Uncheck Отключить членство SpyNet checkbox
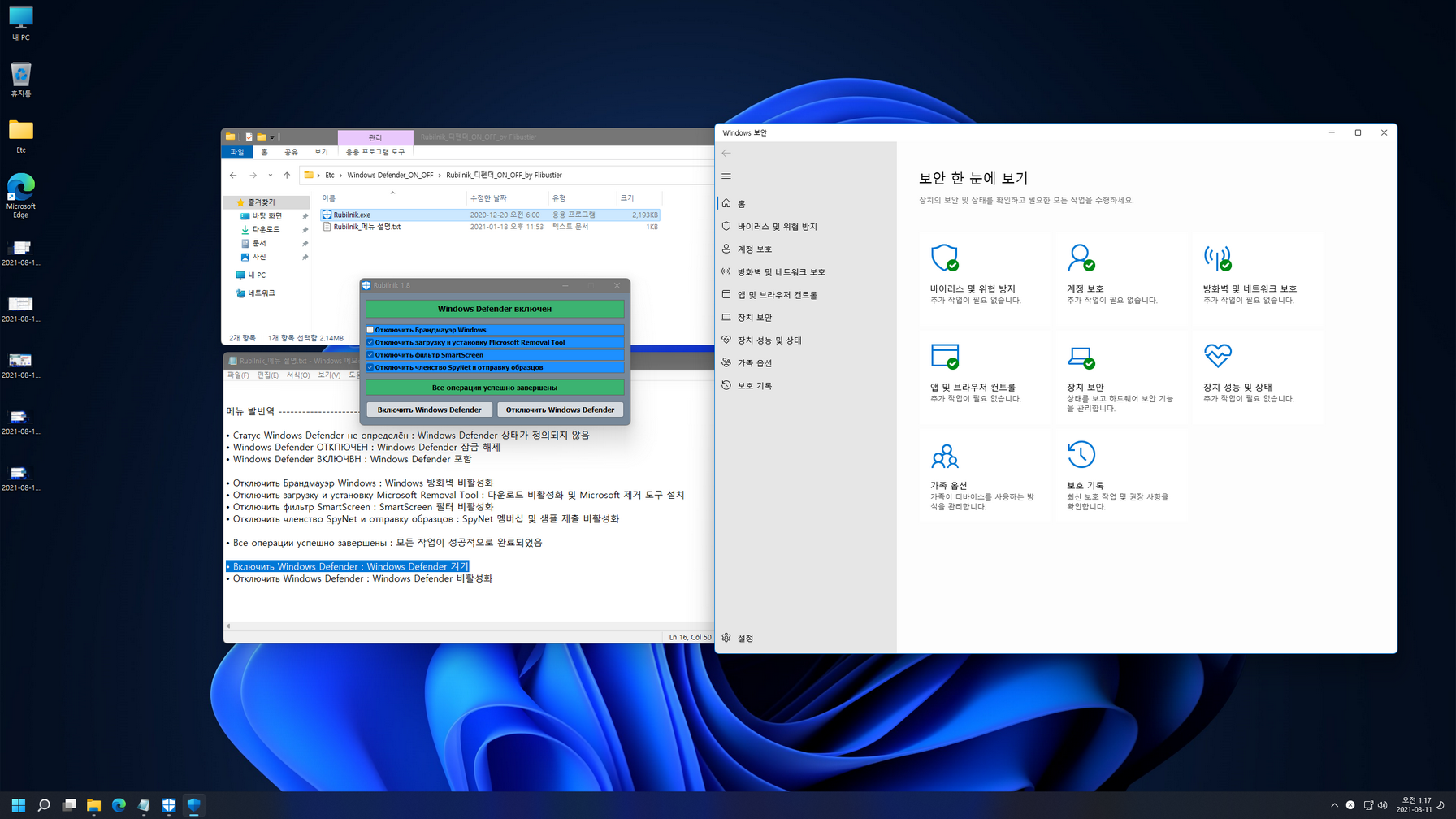This screenshot has height=819, width=1456. tap(370, 367)
